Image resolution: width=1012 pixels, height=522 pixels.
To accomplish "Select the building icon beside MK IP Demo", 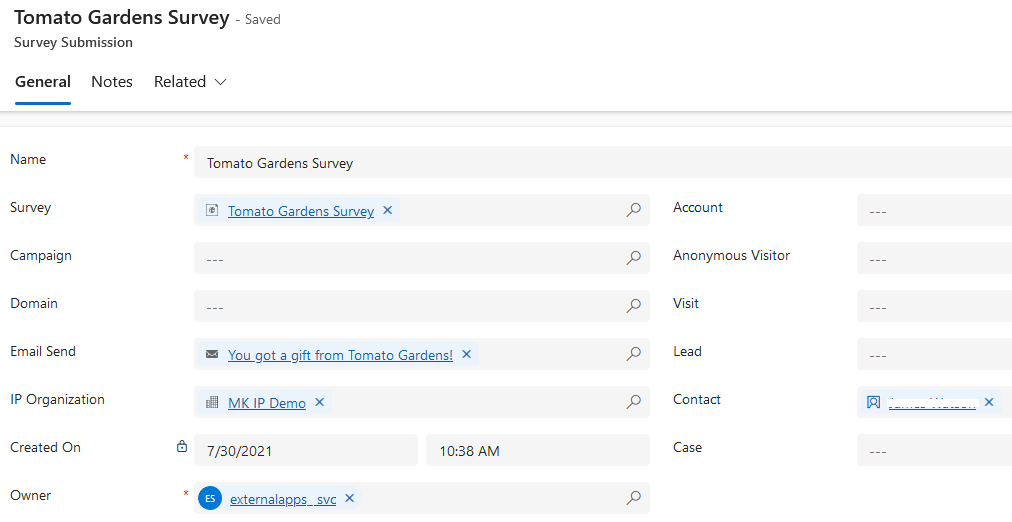I will (x=212, y=402).
